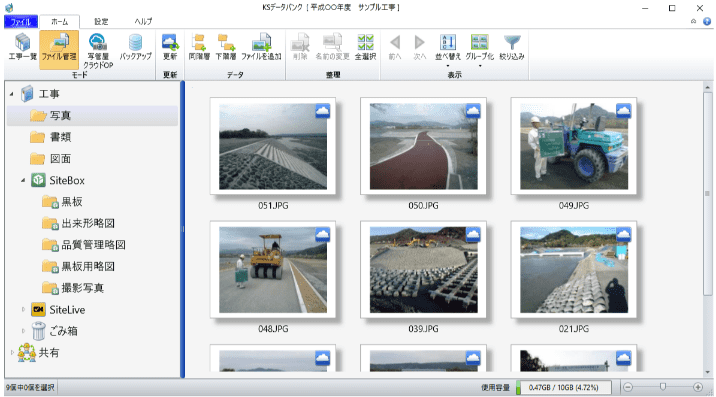Open the グループ化 grouping dropdown
Viewport: 716px width, 397px height.
[479, 50]
